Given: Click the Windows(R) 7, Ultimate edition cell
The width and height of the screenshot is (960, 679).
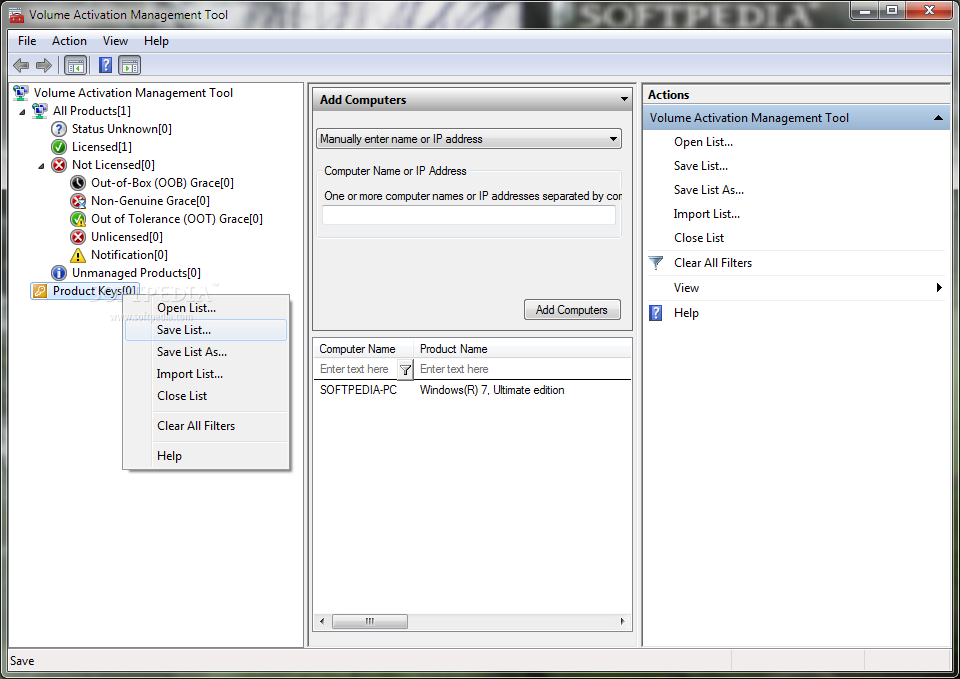Looking at the screenshot, I should pos(492,390).
